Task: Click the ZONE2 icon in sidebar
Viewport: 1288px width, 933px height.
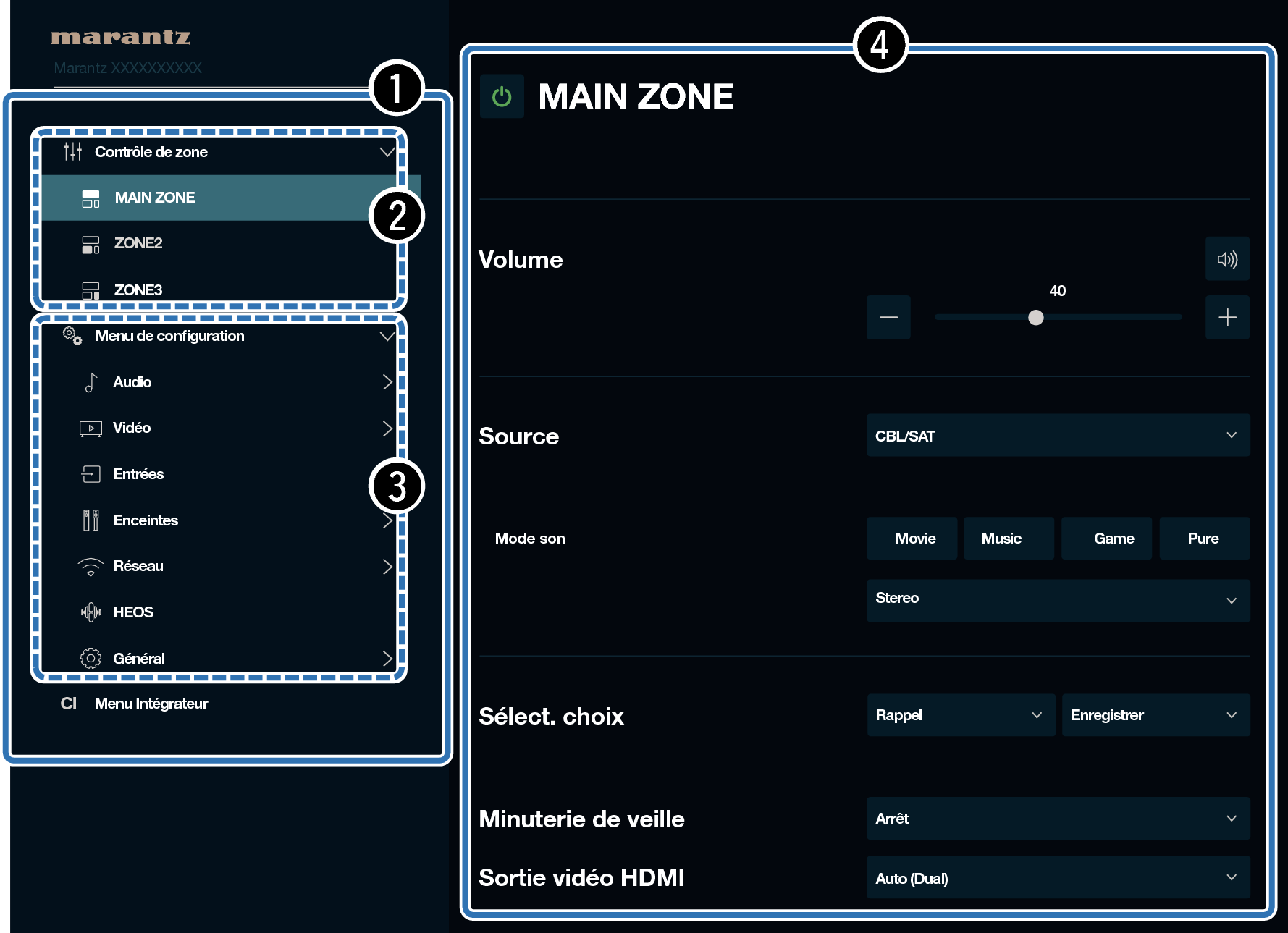Action: click(x=91, y=244)
